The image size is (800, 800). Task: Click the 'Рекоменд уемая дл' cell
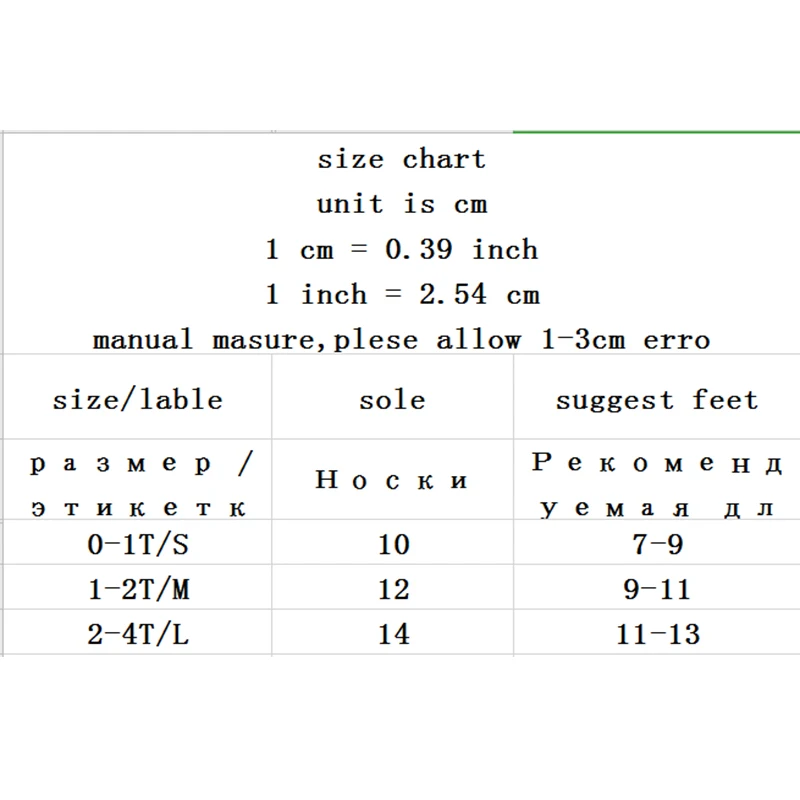click(657, 485)
